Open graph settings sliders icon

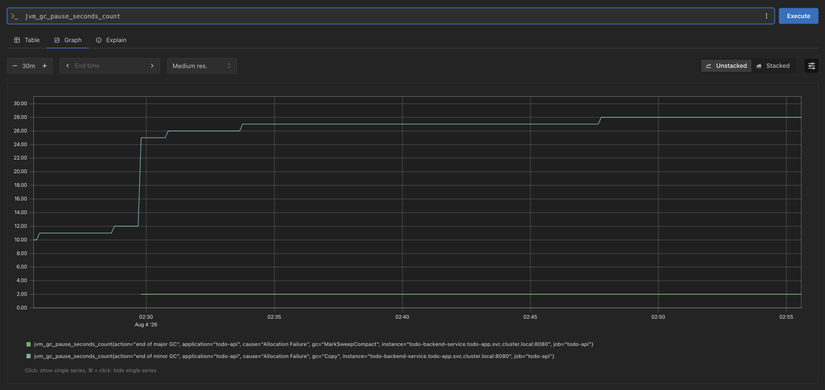click(x=811, y=66)
